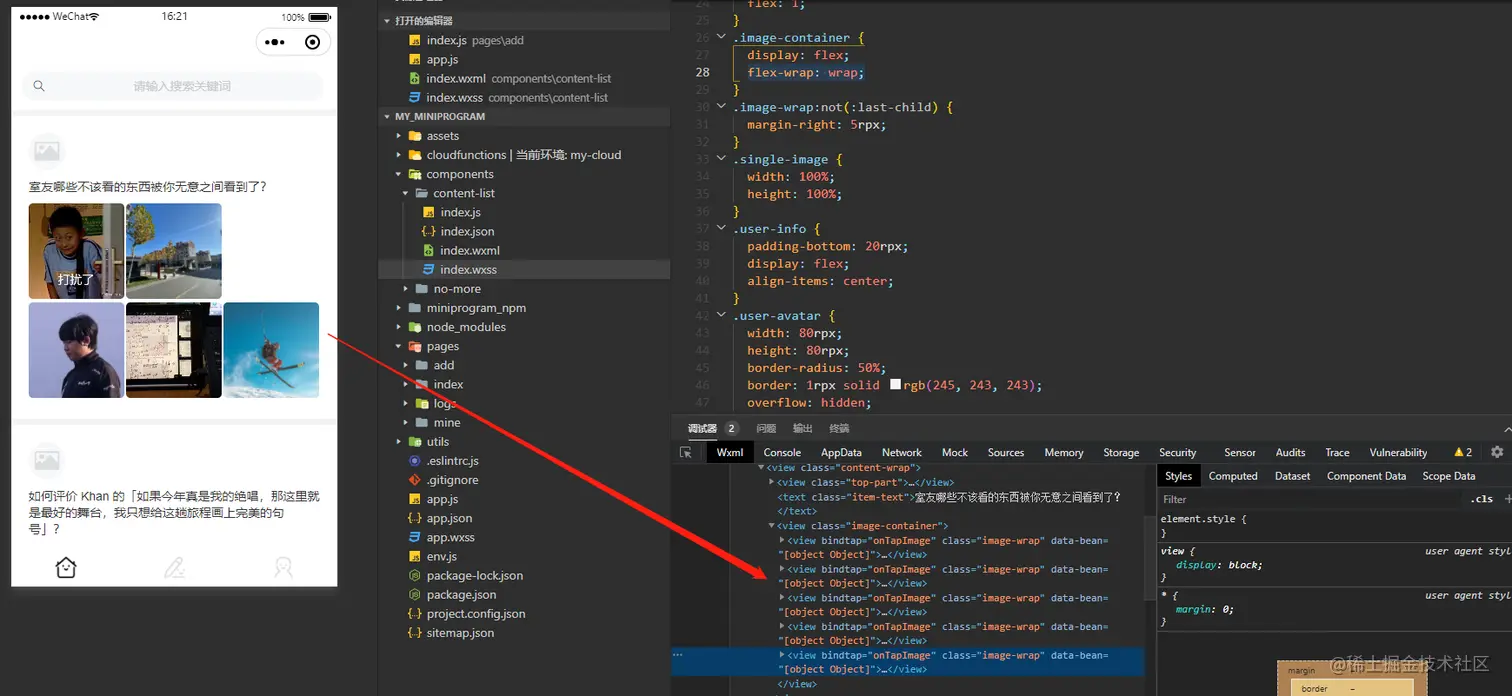Viewport: 1512px width, 696px height.
Task: Expand the image-container view node
Action: pyautogui.click(x=772, y=526)
